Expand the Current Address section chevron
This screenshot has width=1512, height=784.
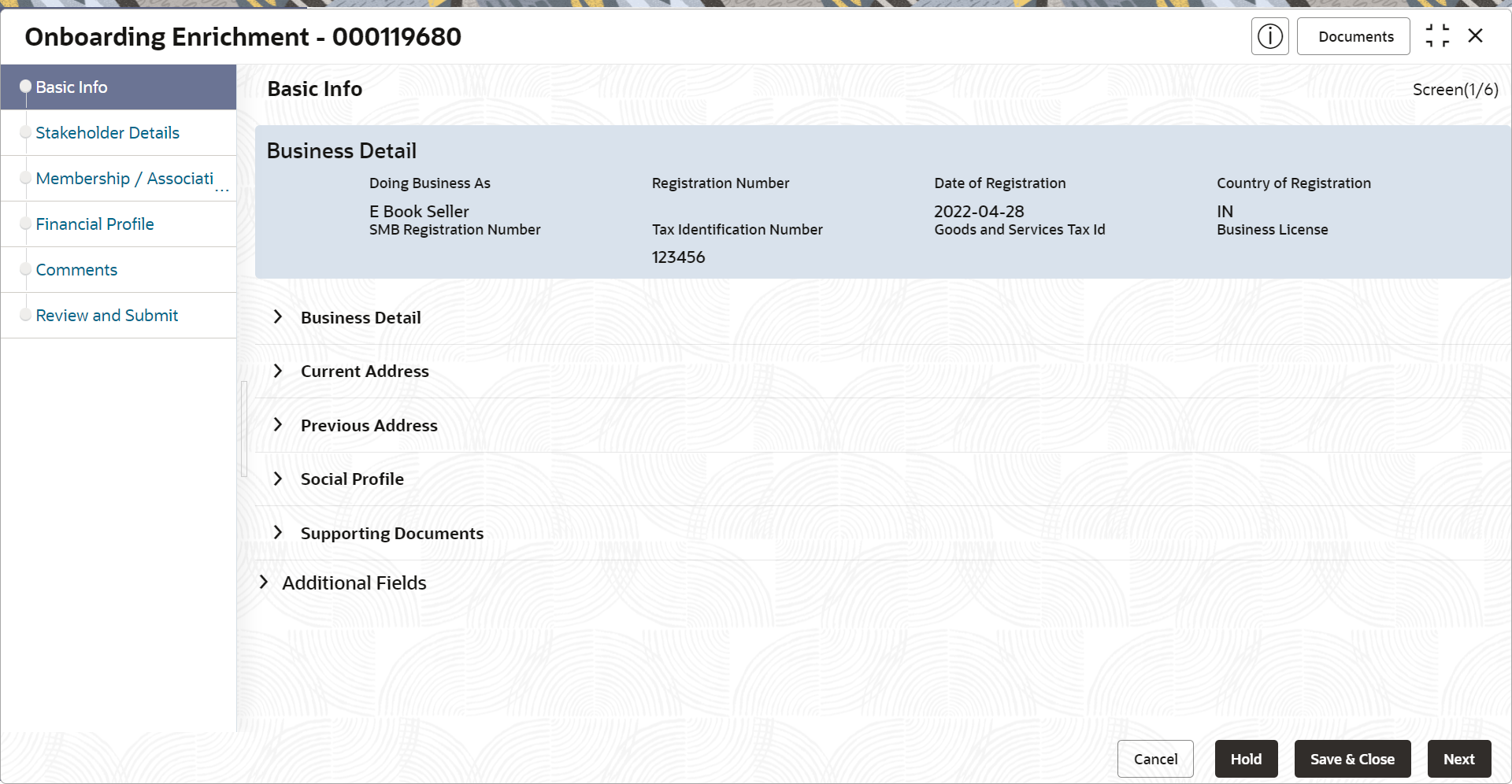pos(278,371)
